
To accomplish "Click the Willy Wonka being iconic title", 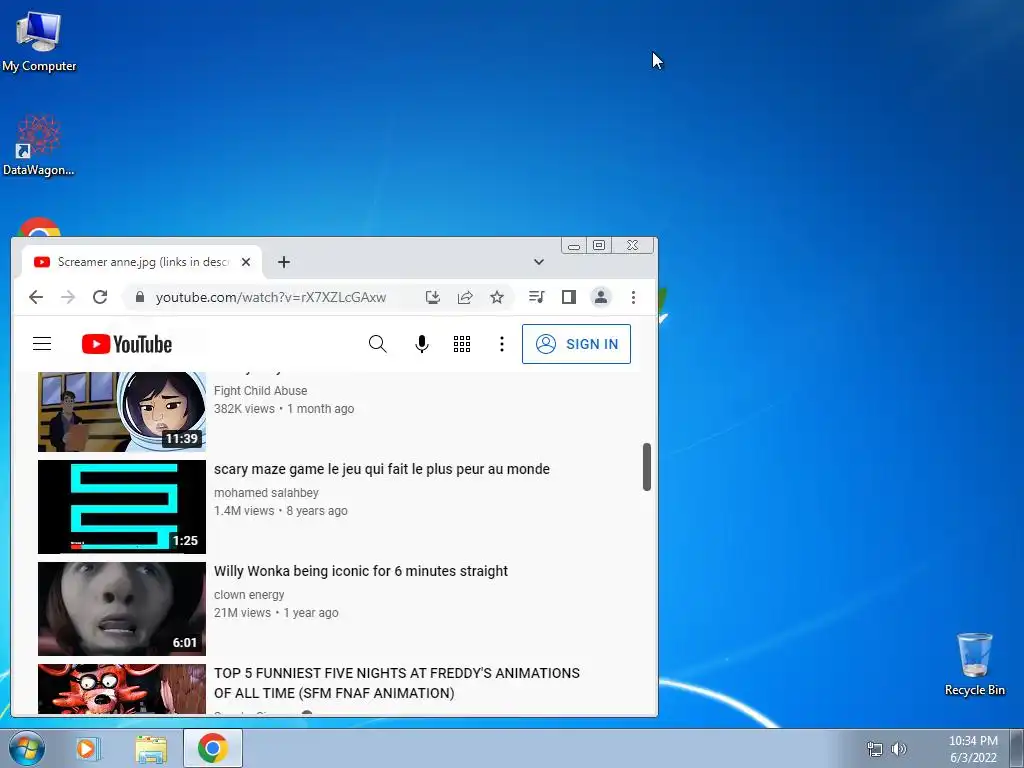I will pyautogui.click(x=360, y=571).
